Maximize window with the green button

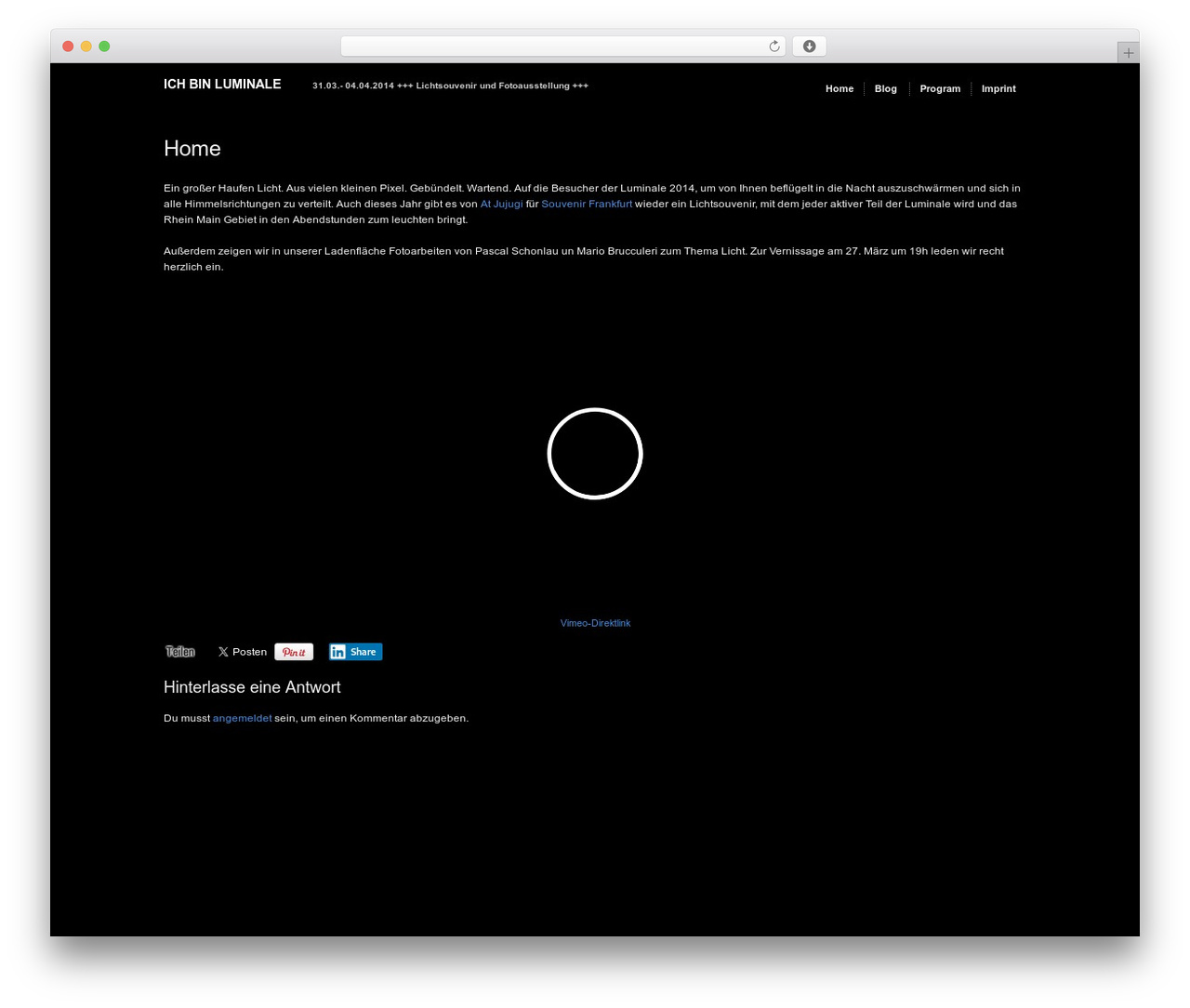[x=104, y=46]
